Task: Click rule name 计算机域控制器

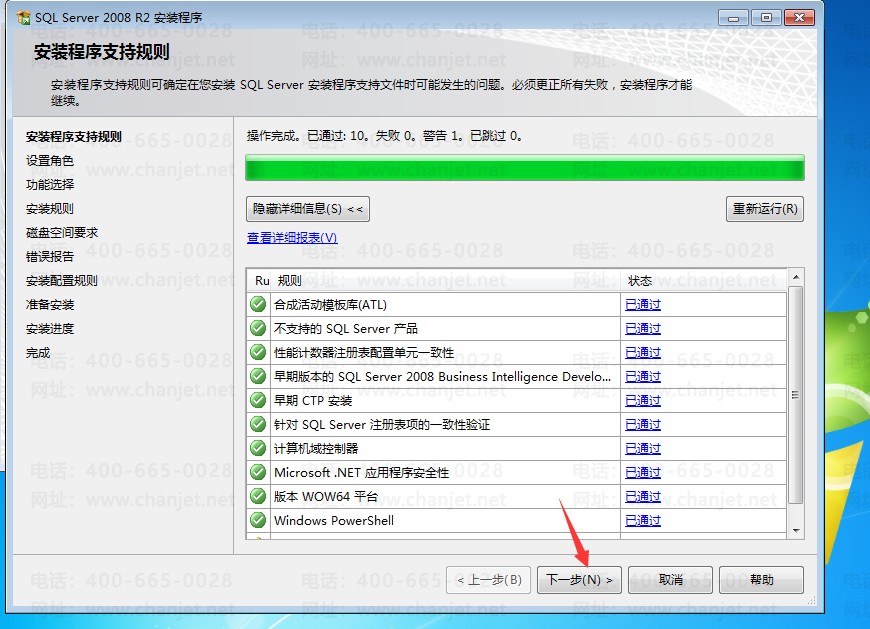Action: [x=316, y=448]
